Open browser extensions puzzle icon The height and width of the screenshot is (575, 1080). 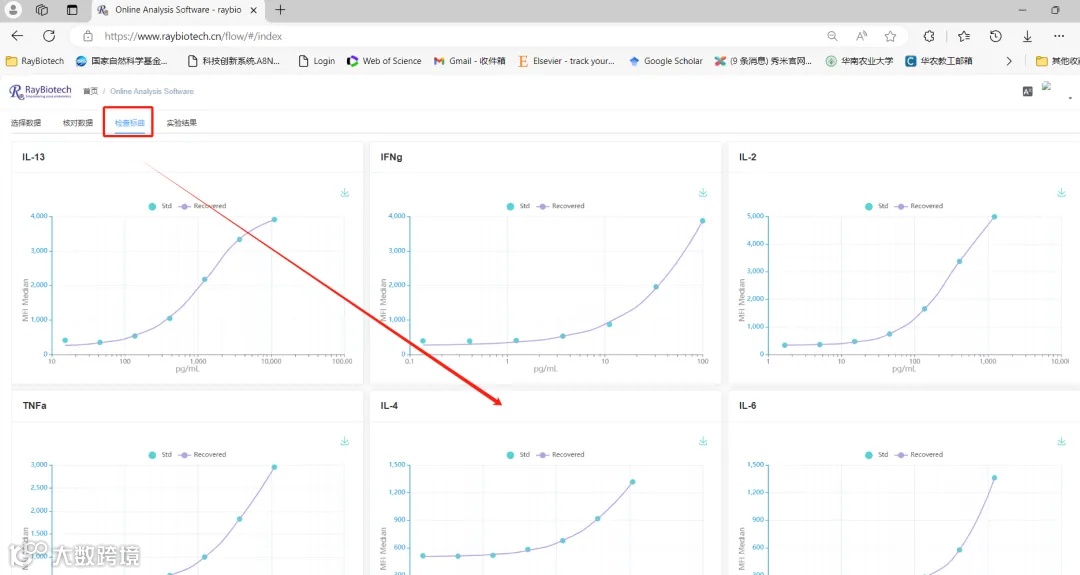coord(929,36)
